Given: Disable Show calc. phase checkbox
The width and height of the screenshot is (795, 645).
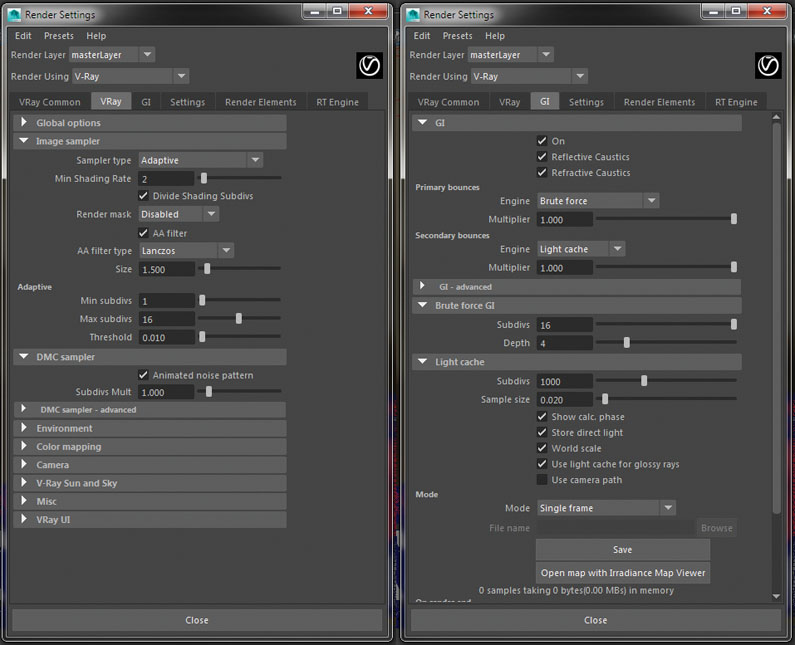Looking at the screenshot, I should pos(542,417).
